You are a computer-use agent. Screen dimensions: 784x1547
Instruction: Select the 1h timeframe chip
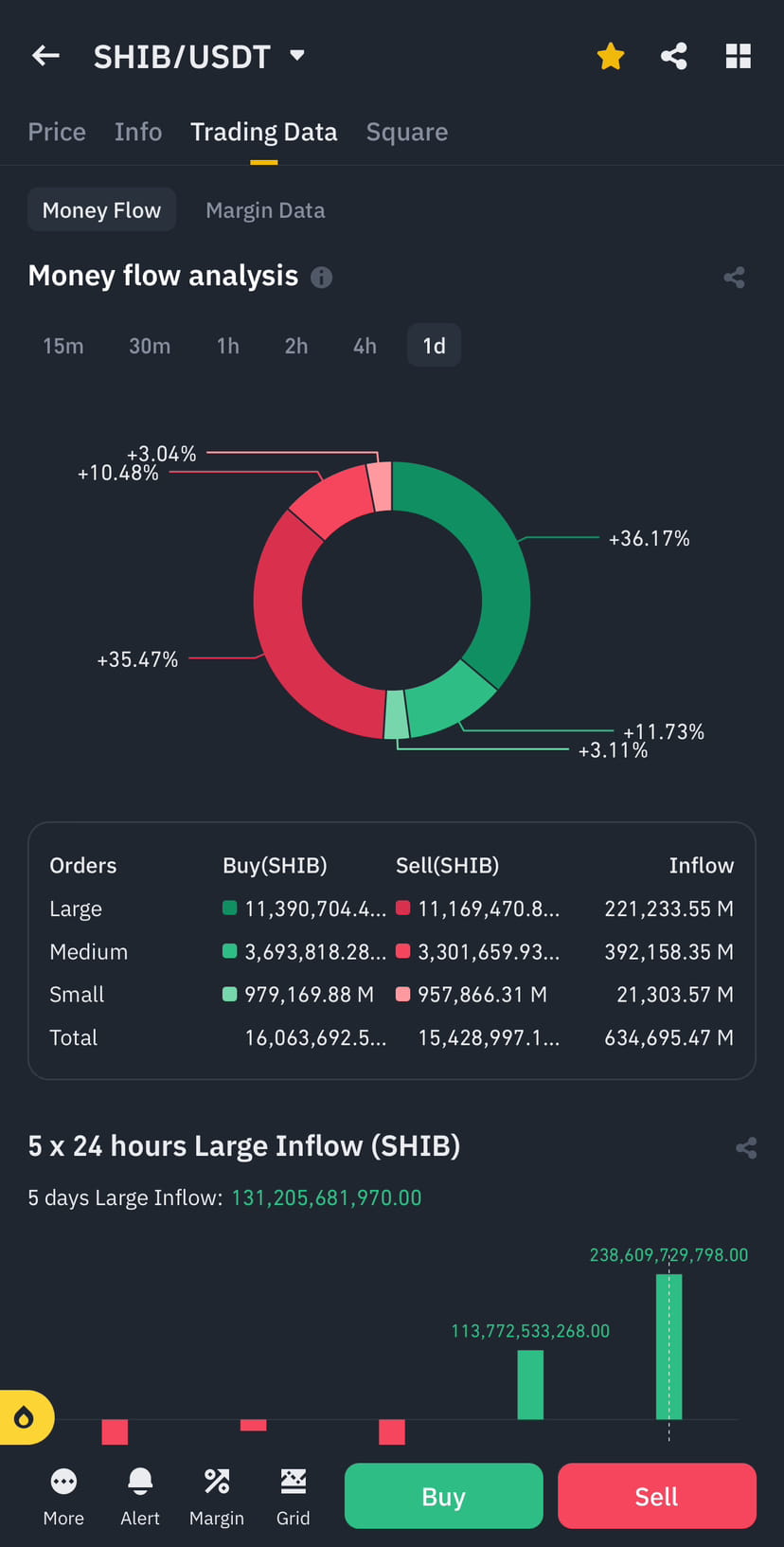point(227,346)
